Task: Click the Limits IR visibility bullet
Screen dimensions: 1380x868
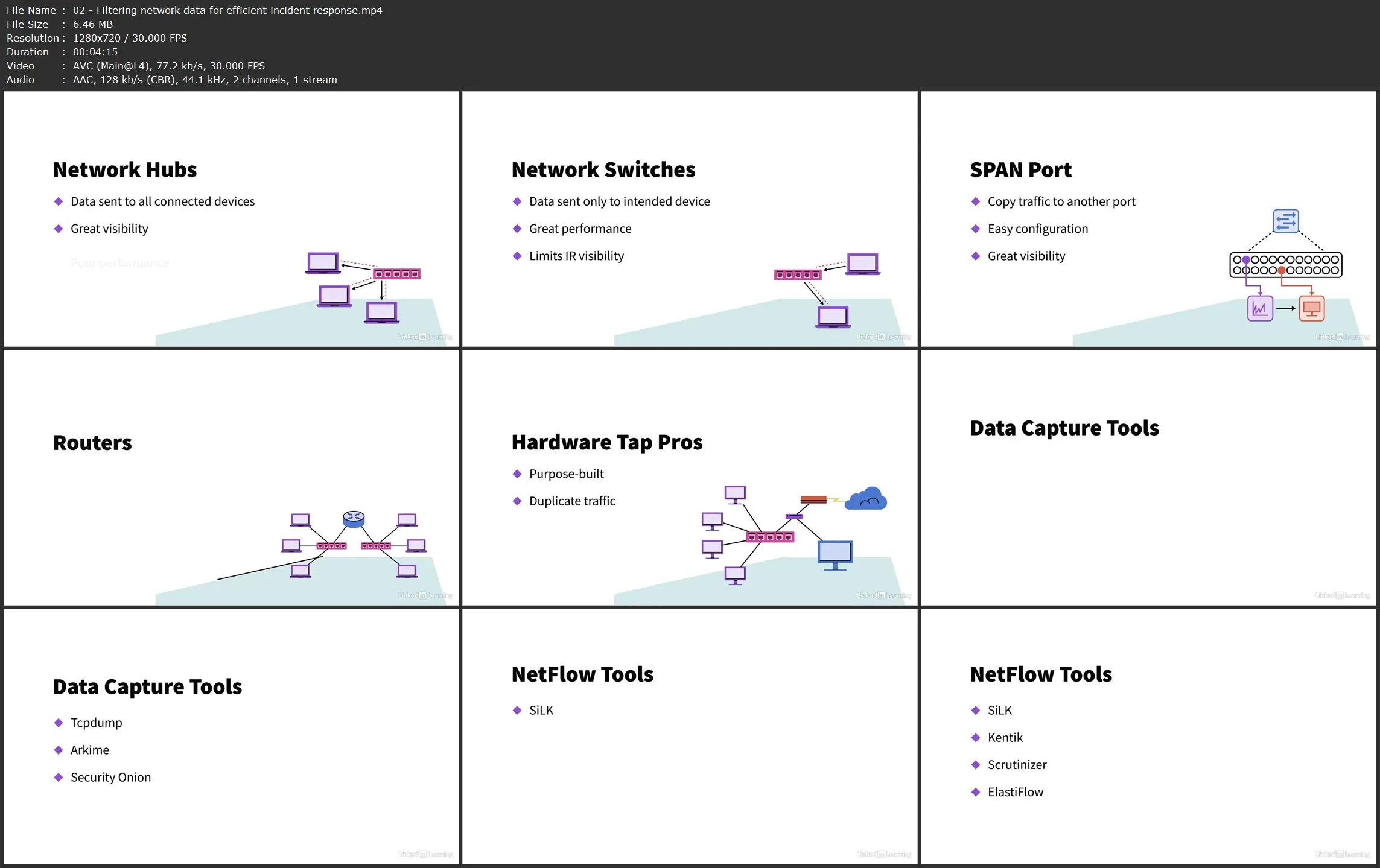Action: click(576, 256)
